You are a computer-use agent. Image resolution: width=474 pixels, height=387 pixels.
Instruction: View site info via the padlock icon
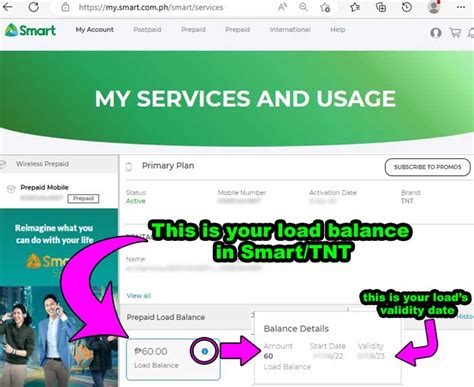pyautogui.click(x=65, y=7)
